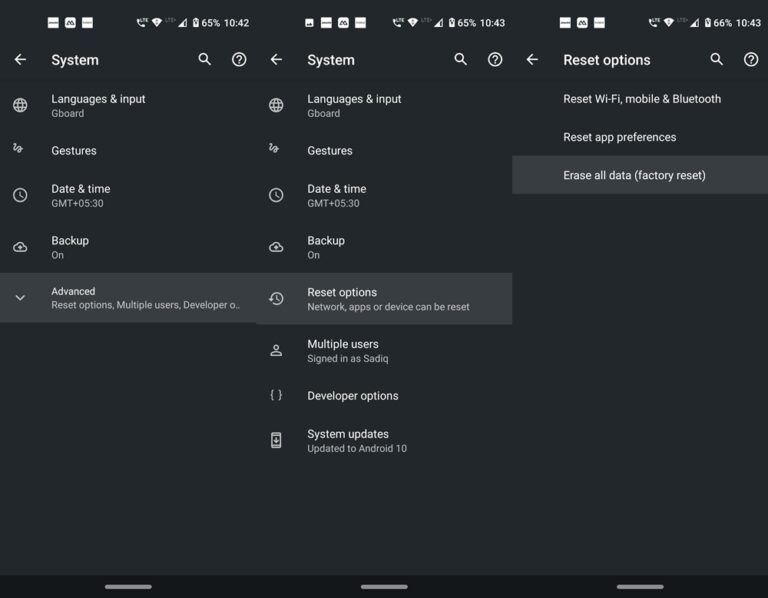Image resolution: width=768 pixels, height=598 pixels.
Task: Tap Gestures on the screen showing Advanced row
Action: (74, 151)
